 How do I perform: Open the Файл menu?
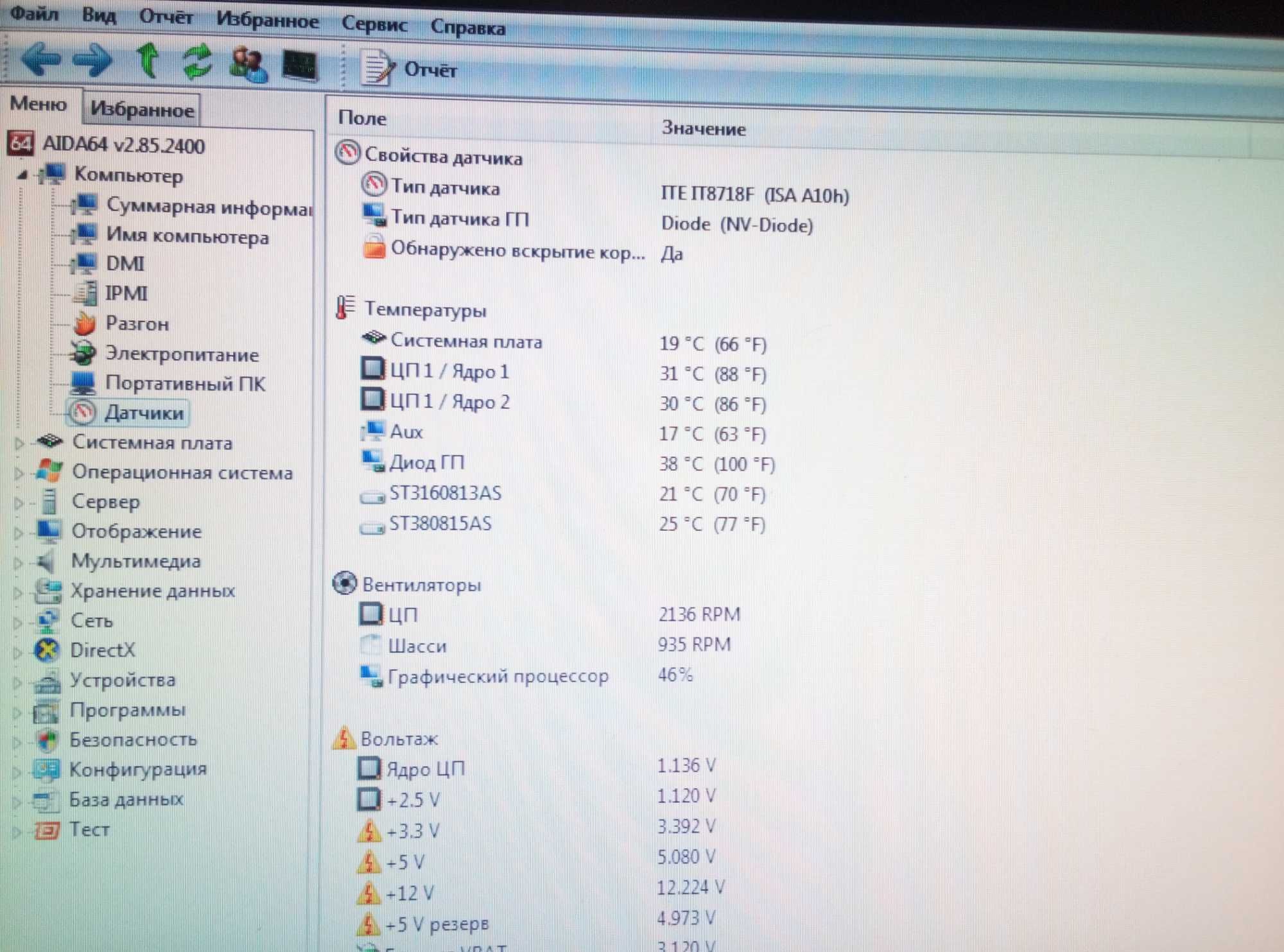pos(34,13)
